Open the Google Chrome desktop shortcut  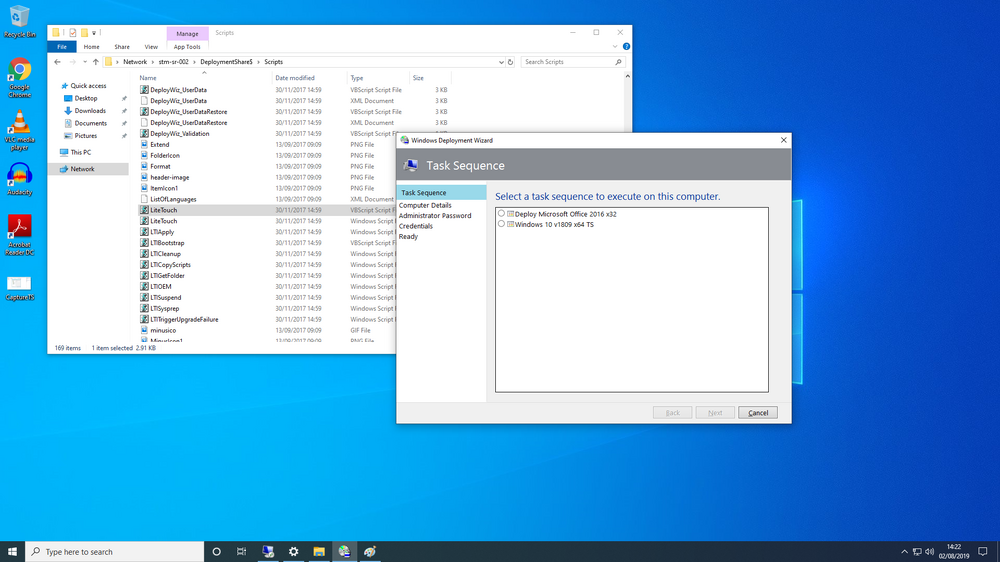click(x=20, y=78)
